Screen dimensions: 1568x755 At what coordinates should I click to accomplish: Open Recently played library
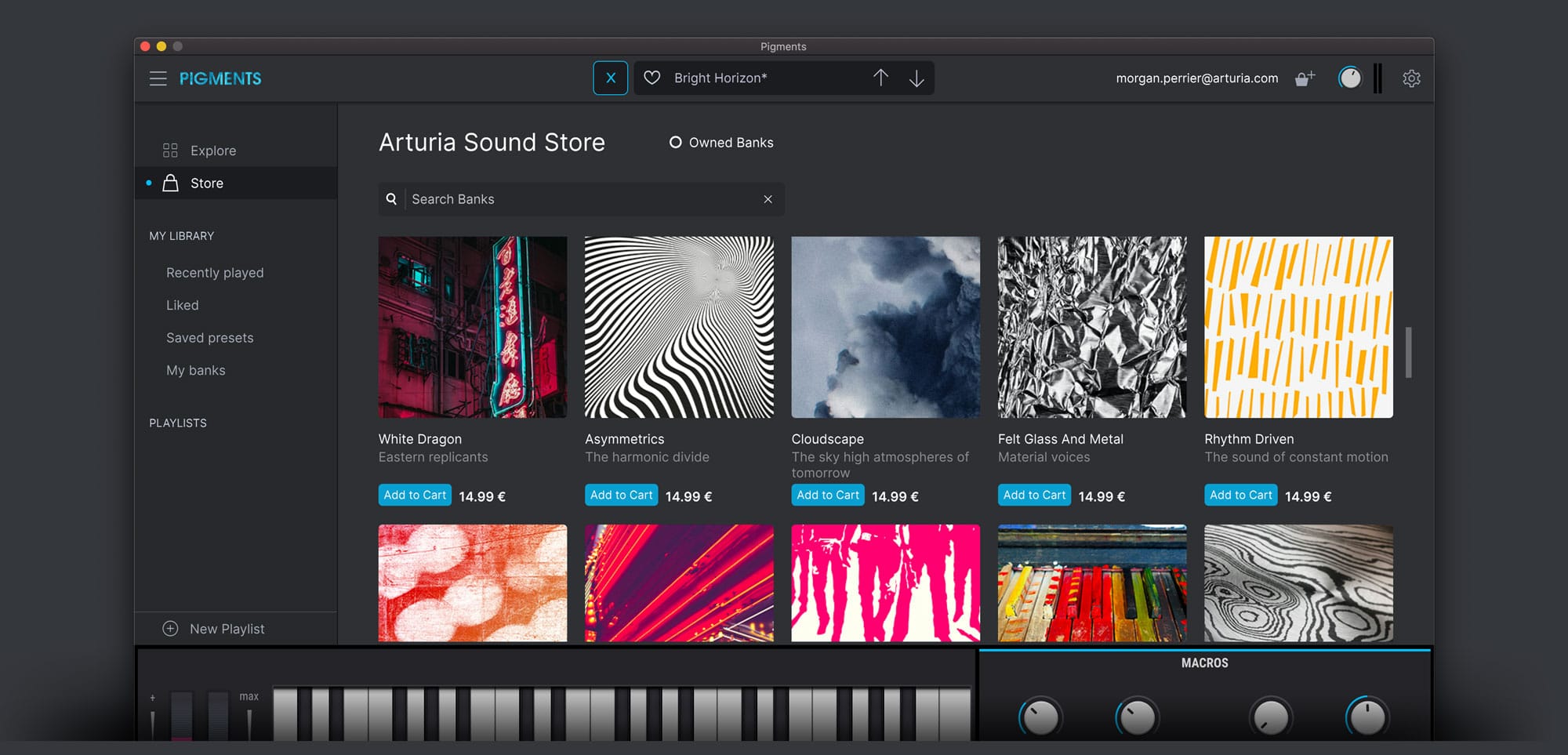pyautogui.click(x=215, y=273)
